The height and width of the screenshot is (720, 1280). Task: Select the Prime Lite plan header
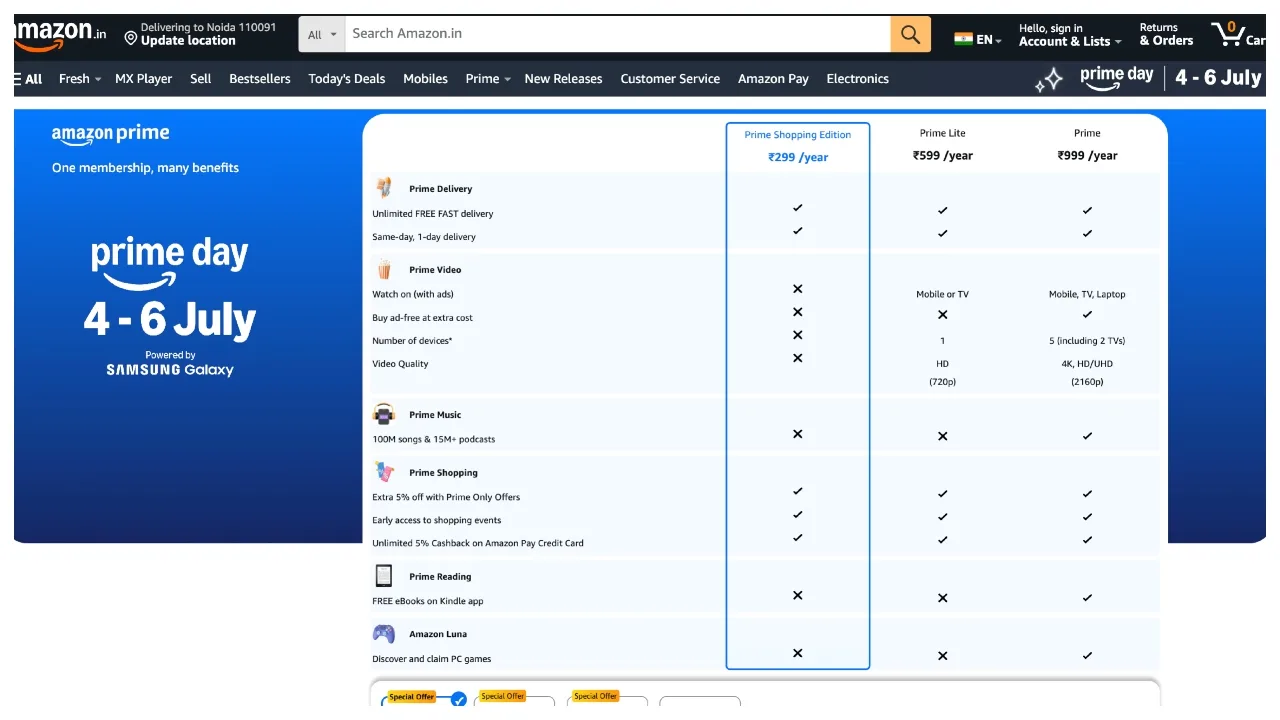pos(943,145)
